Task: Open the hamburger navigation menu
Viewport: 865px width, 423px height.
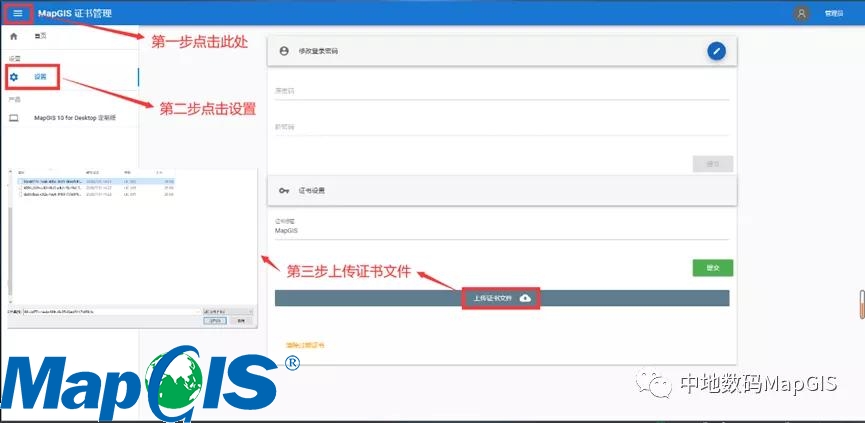Action: coord(18,13)
